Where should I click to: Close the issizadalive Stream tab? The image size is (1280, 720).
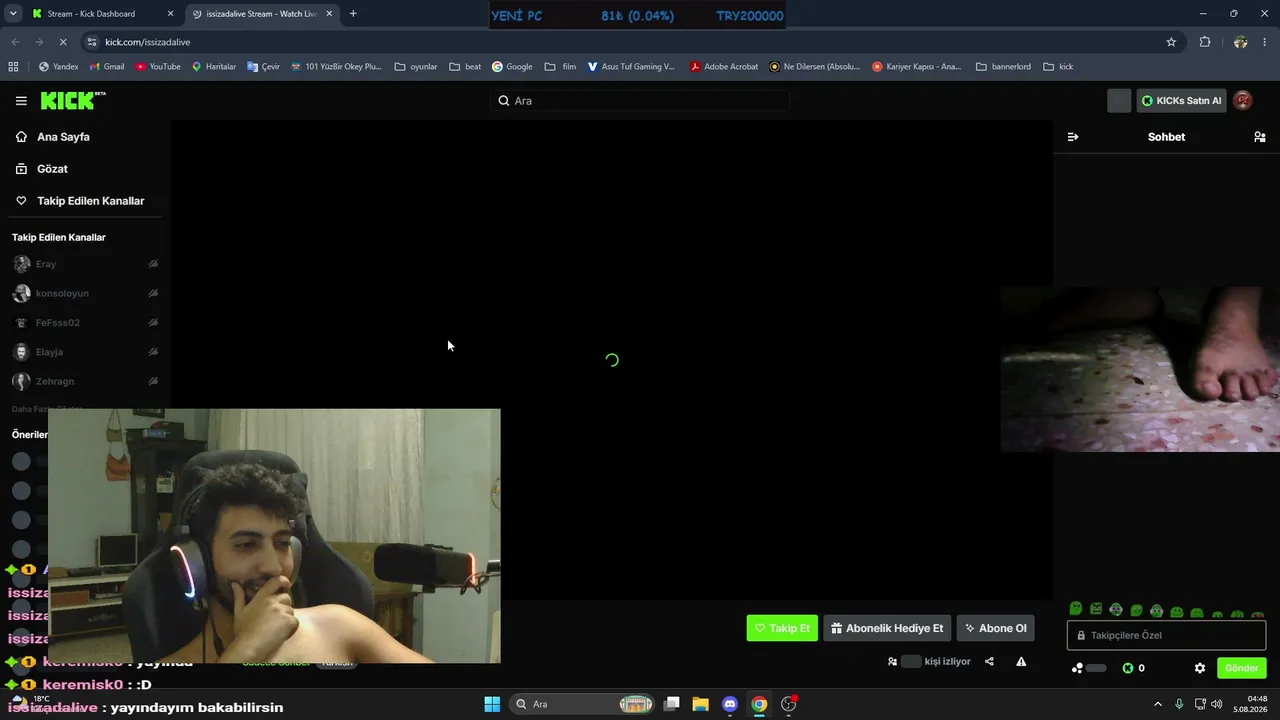pyautogui.click(x=328, y=14)
